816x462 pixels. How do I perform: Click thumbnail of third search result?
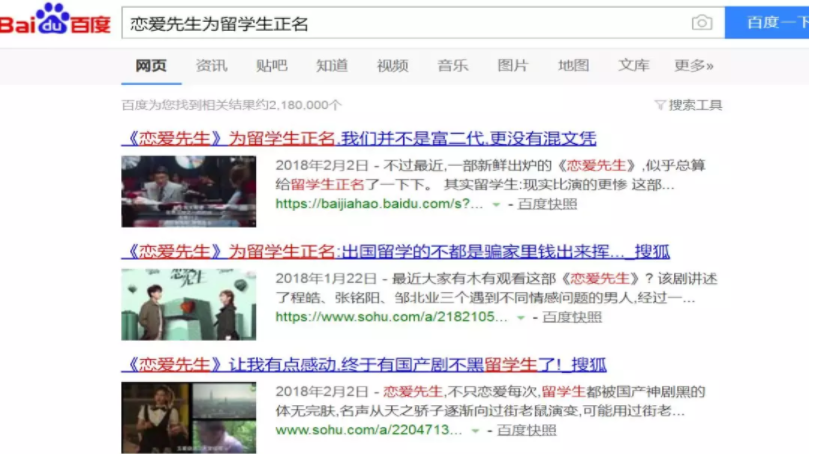click(x=189, y=418)
